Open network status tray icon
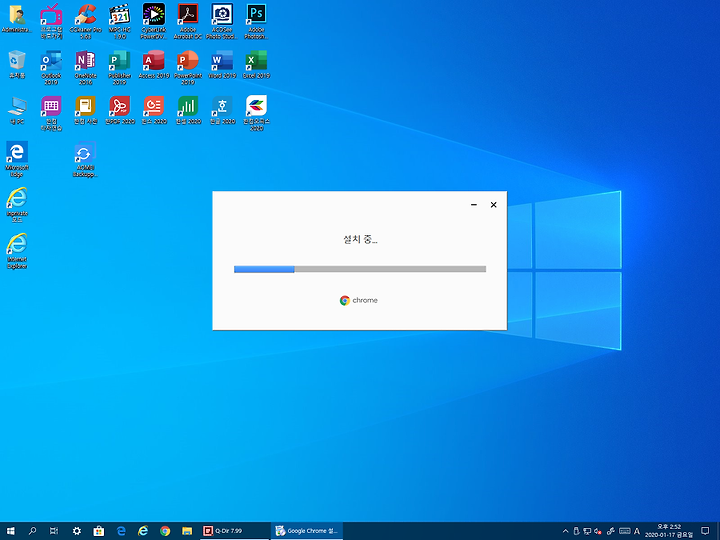The height and width of the screenshot is (540, 720). (x=587, y=531)
